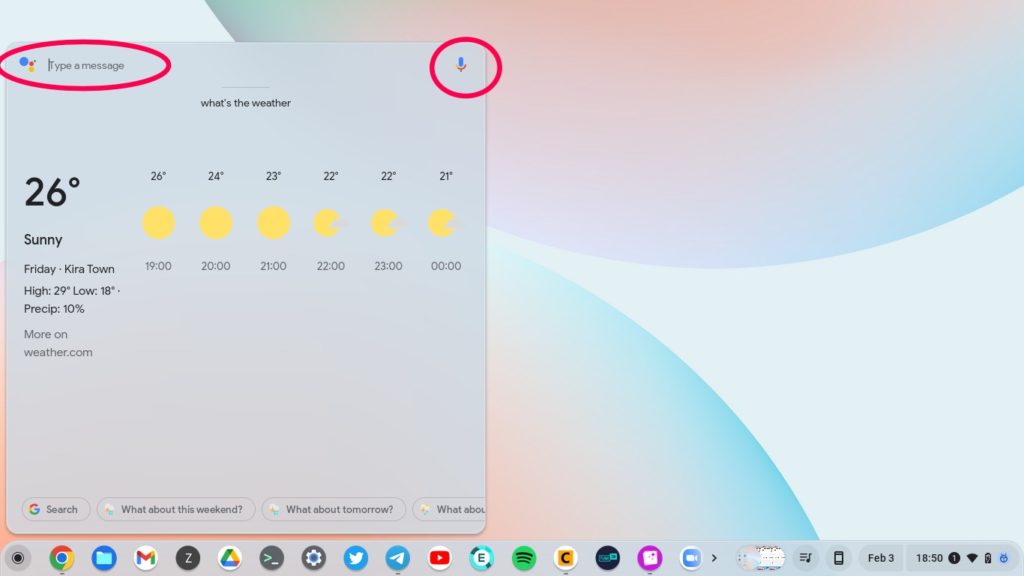Click the battery status icon

[x=988, y=558]
